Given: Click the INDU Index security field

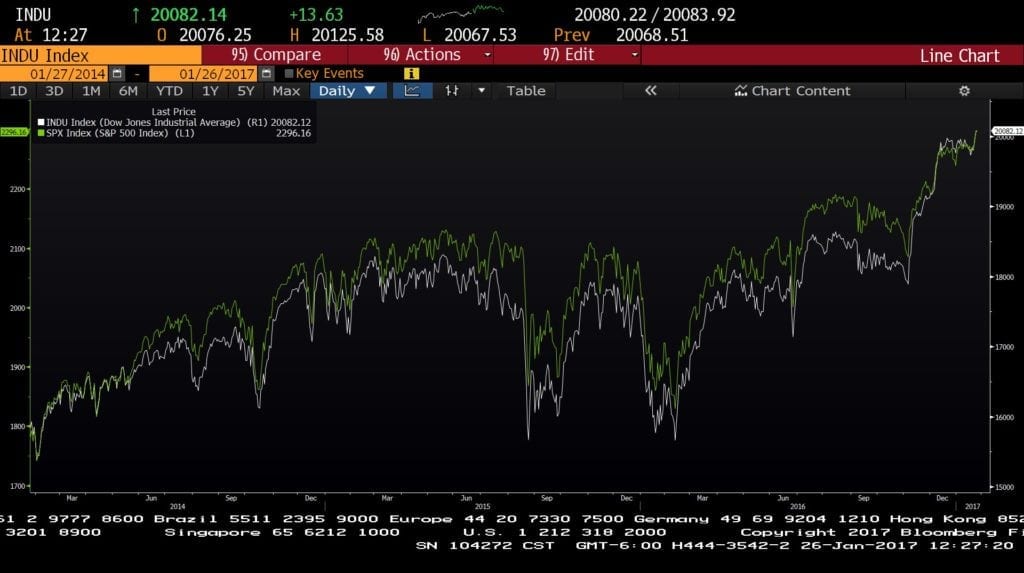Looking at the screenshot, I should 101,56.
